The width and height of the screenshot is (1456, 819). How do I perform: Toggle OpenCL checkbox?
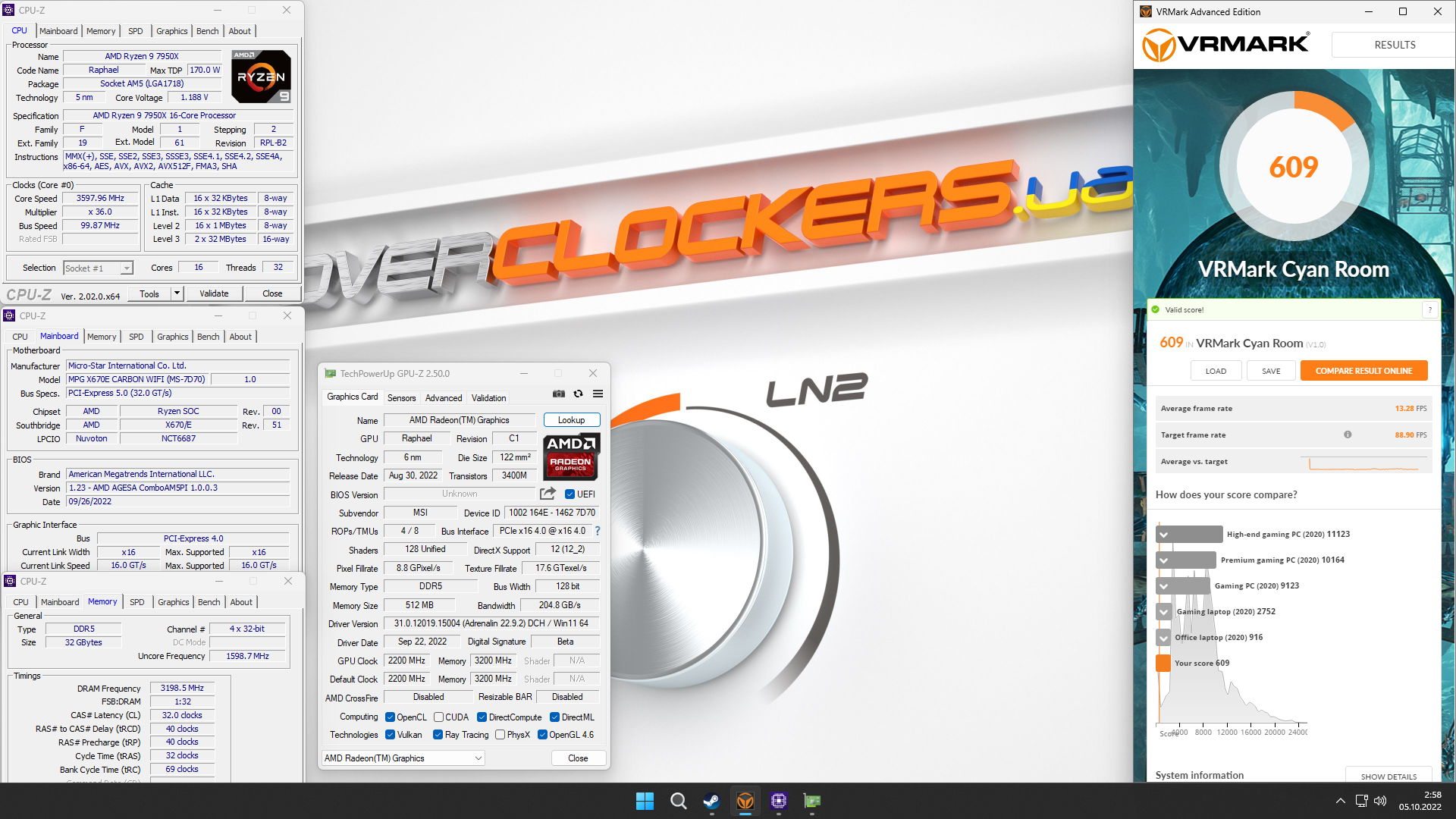pyautogui.click(x=390, y=717)
